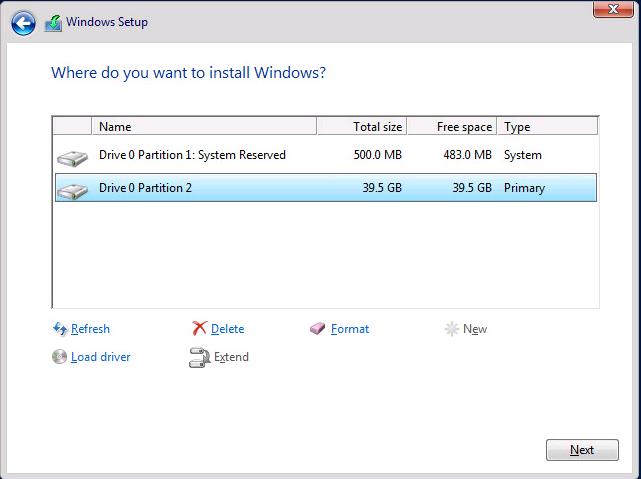Click the red X Delete icon
Image resolution: width=641 pixels, height=479 pixels.
click(x=199, y=328)
